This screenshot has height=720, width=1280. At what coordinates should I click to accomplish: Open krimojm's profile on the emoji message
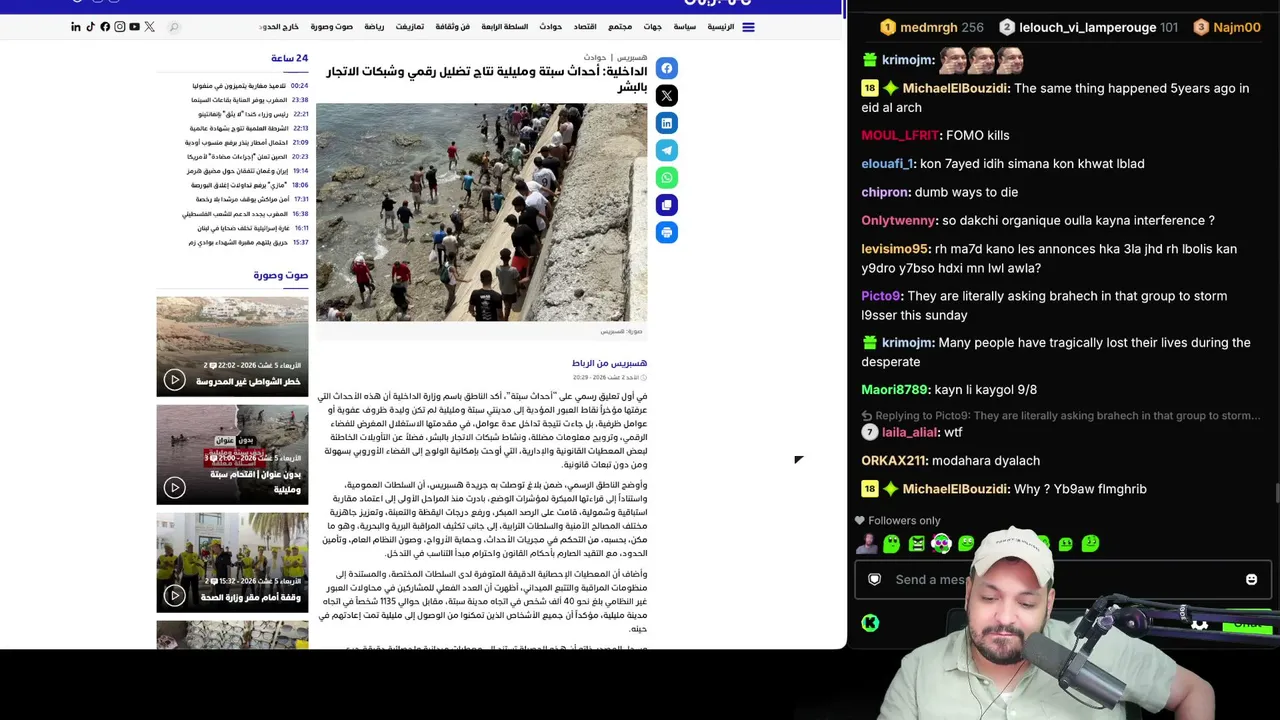(907, 60)
